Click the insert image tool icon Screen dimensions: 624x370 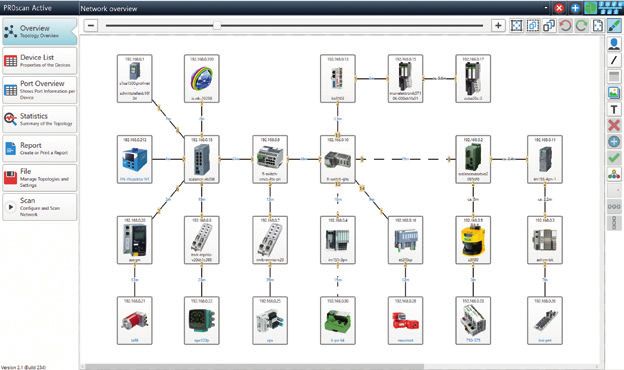(x=614, y=93)
